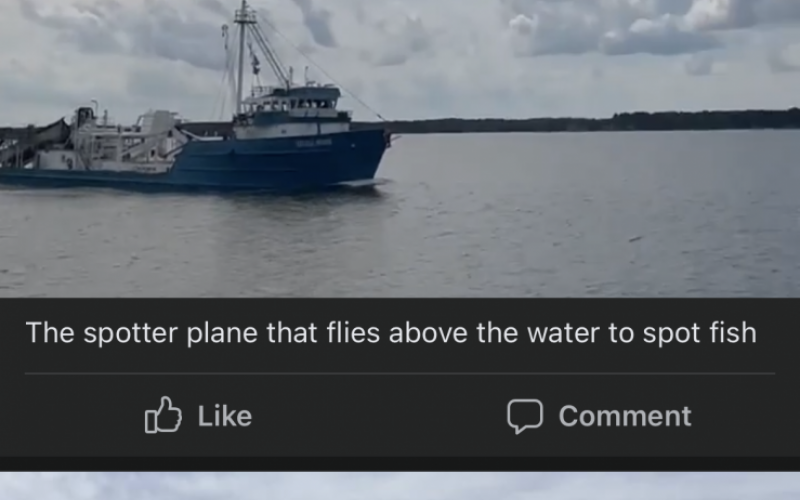Open the next post image below
Screen dimensions: 800x500
tap(400, 486)
